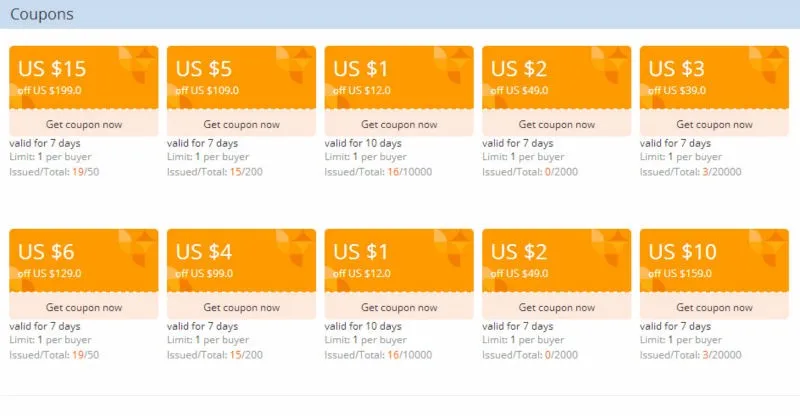The width and height of the screenshot is (800, 416).
Task: Claim the US $5 off $109 coupon
Action: pos(241,124)
